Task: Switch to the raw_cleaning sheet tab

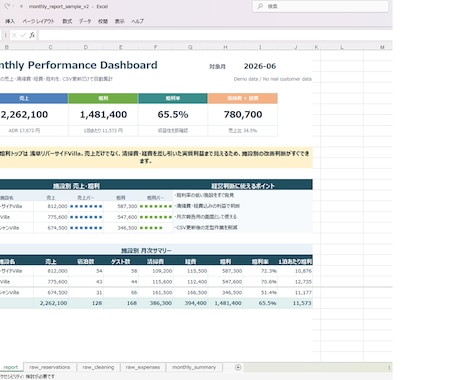Action: tap(98, 367)
